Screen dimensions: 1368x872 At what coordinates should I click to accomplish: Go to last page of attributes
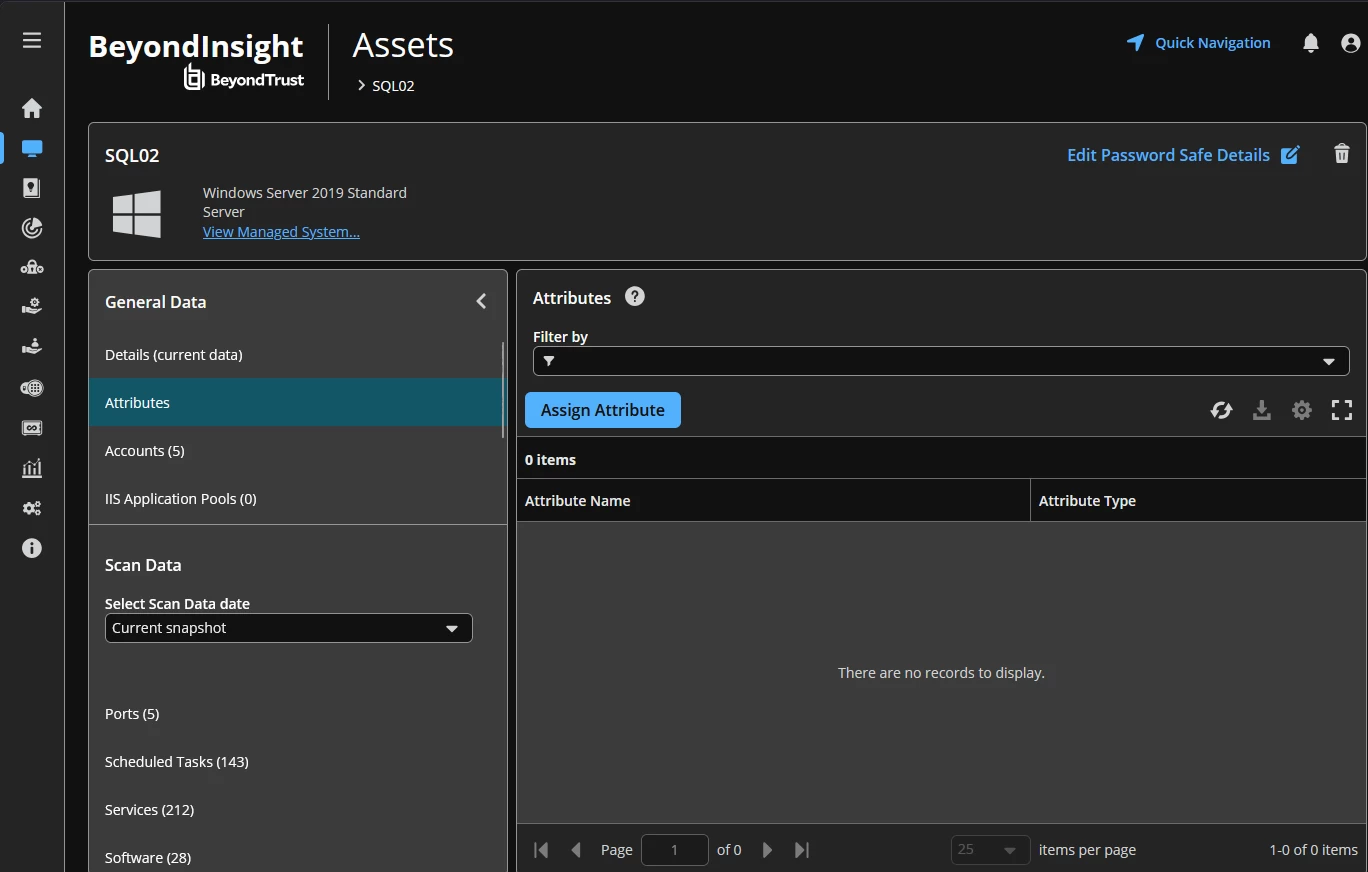point(802,850)
